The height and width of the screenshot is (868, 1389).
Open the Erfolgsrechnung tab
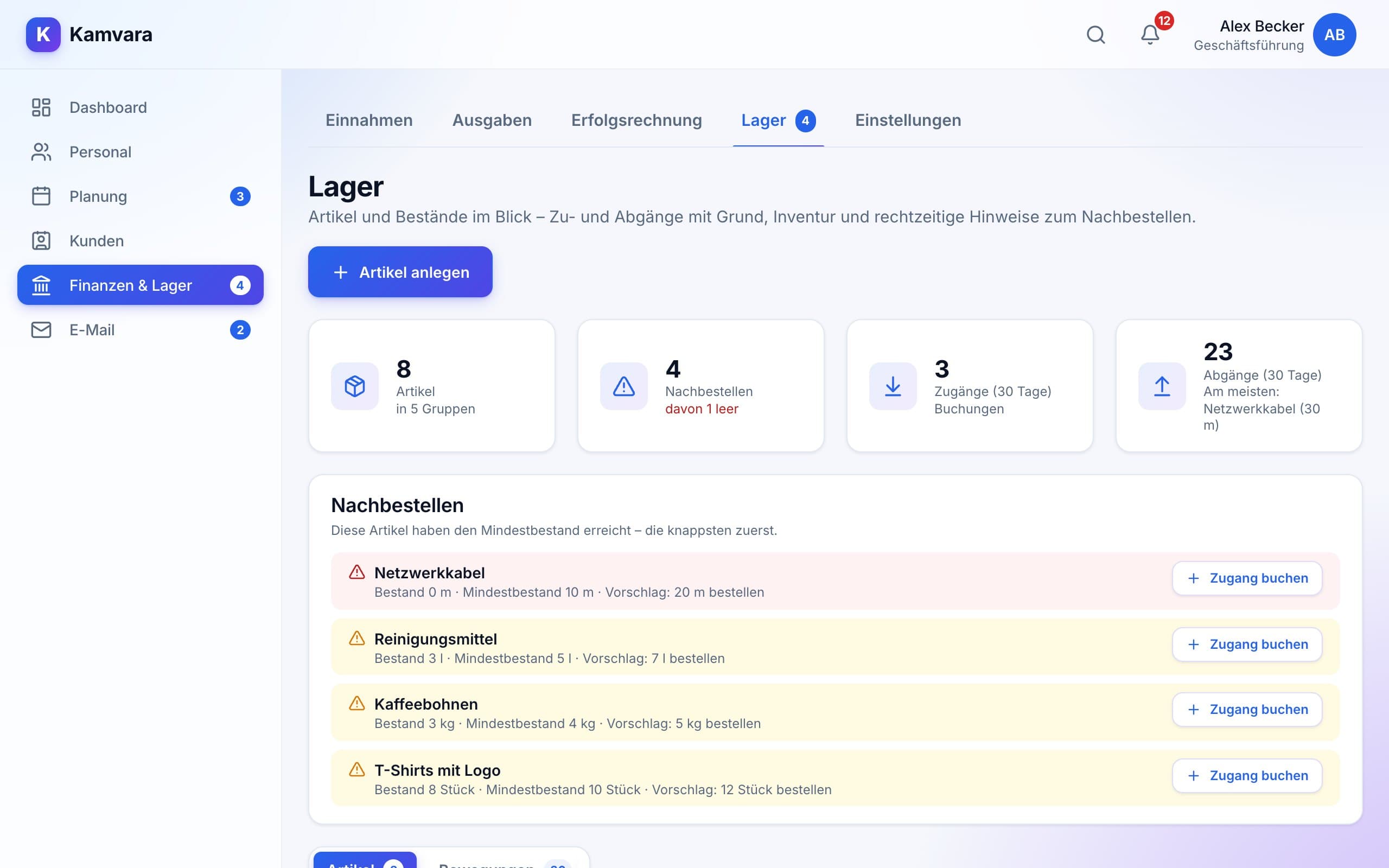pyautogui.click(x=636, y=120)
